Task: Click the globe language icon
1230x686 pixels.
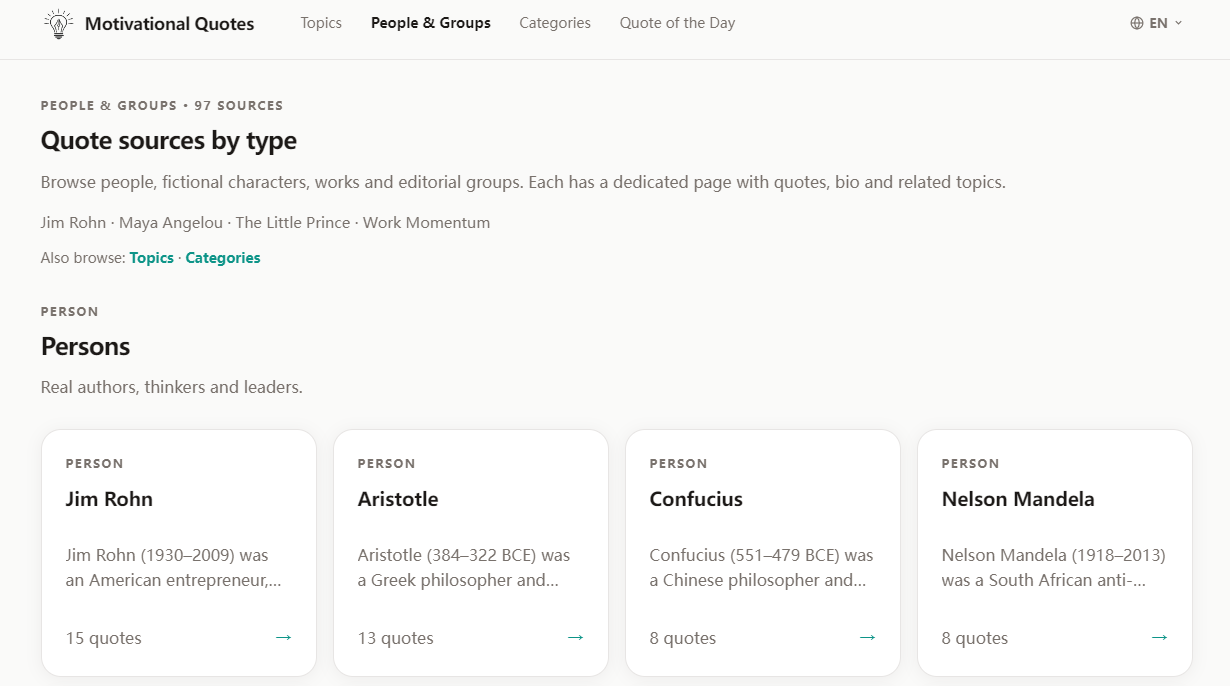Action: tap(1137, 23)
